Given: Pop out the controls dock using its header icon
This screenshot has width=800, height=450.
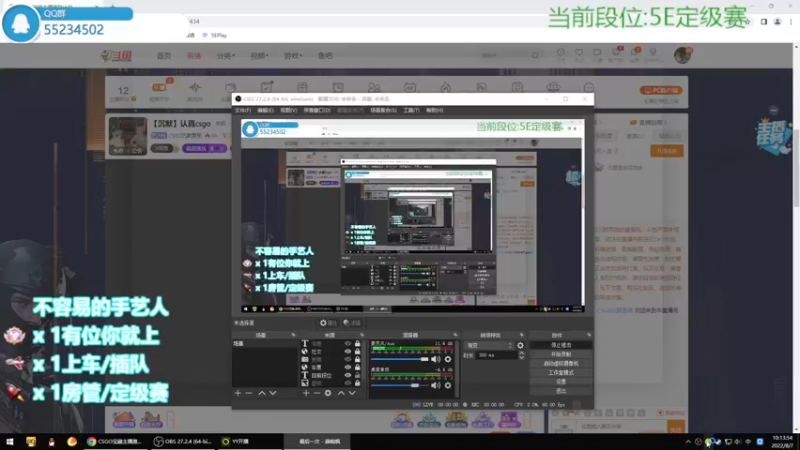Looking at the screenshot, I should 589,335.
